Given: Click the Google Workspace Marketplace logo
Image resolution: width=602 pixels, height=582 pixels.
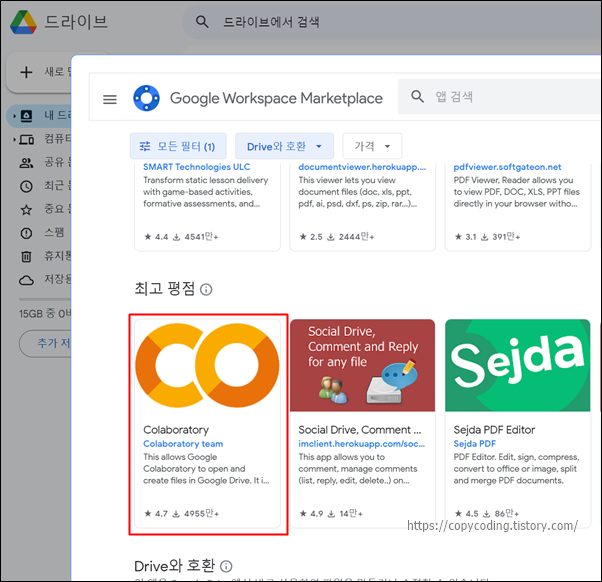Looking at the screenshot, I should pos(146,98).
